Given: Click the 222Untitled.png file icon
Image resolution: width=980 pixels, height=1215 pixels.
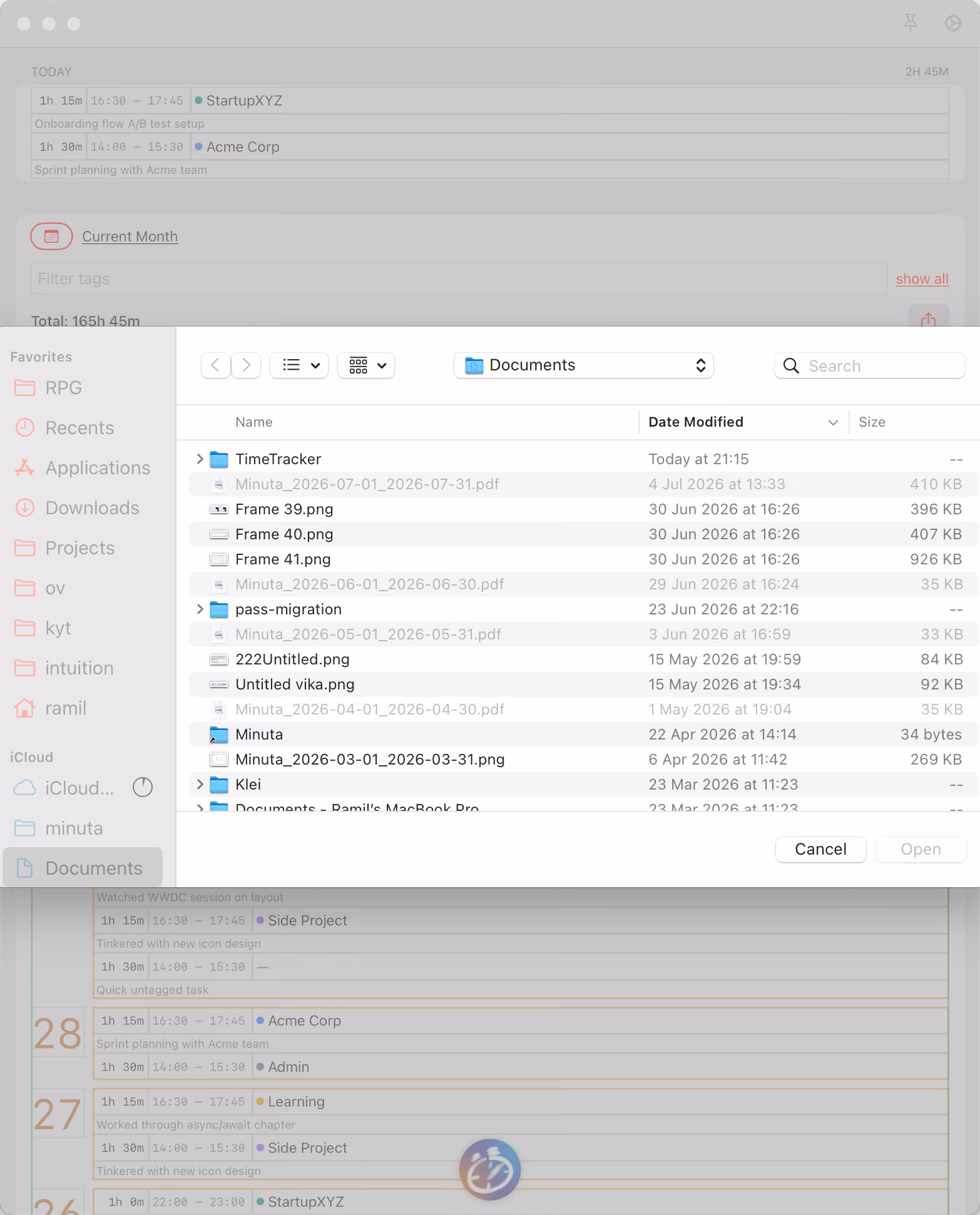Looking at the screenshot, I should click(218, 659).
